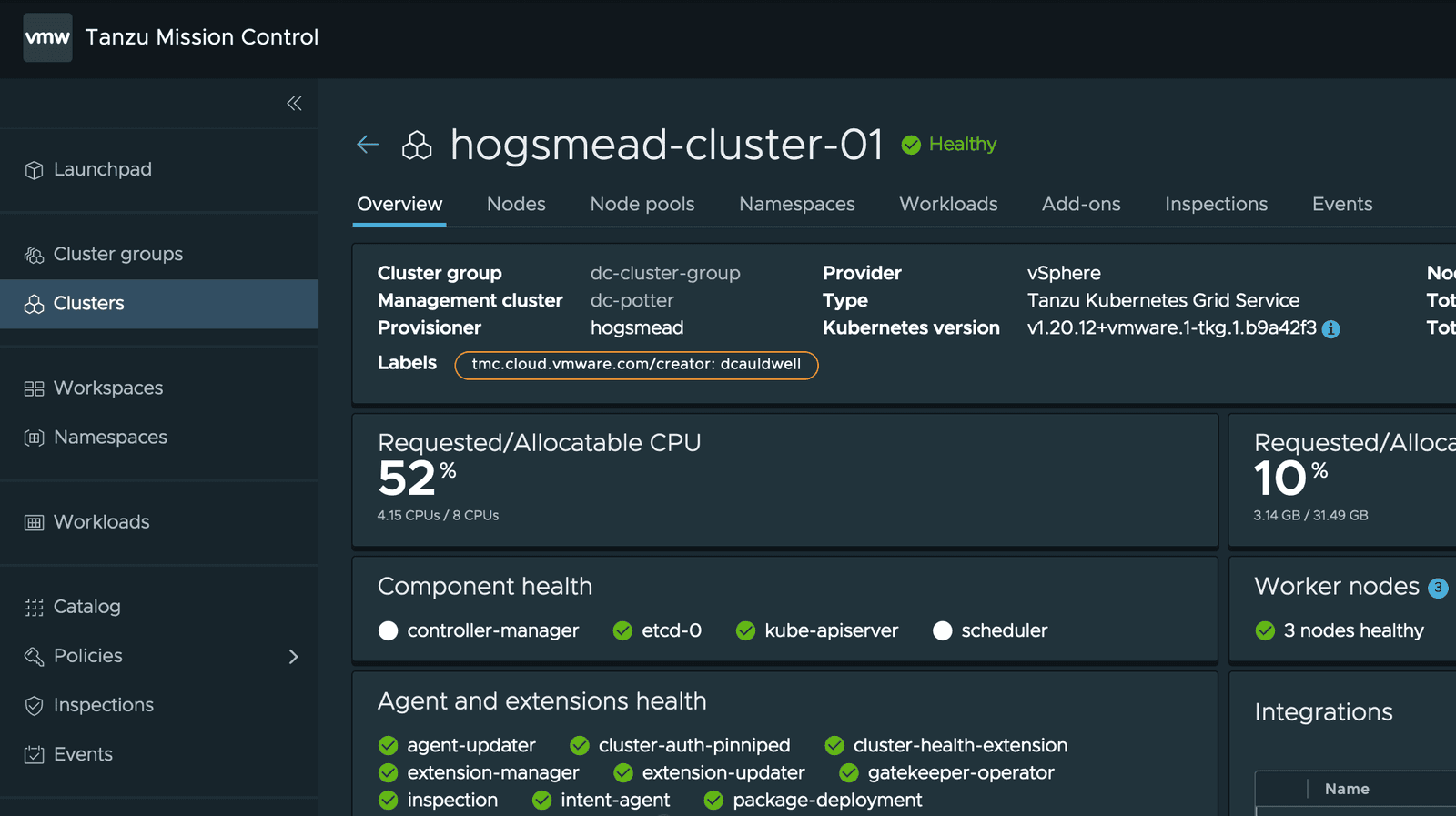Click the Name column header in Integrations
Viewport: 1456px width, 816px height.
(1347, 789)
